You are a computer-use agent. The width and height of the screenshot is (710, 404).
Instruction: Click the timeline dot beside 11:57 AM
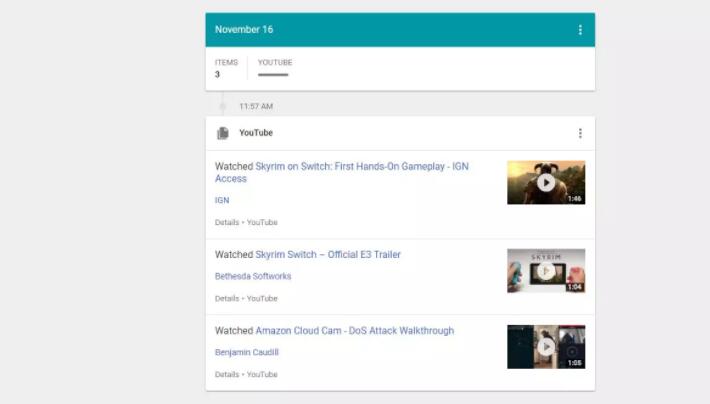tap(222, 106)
